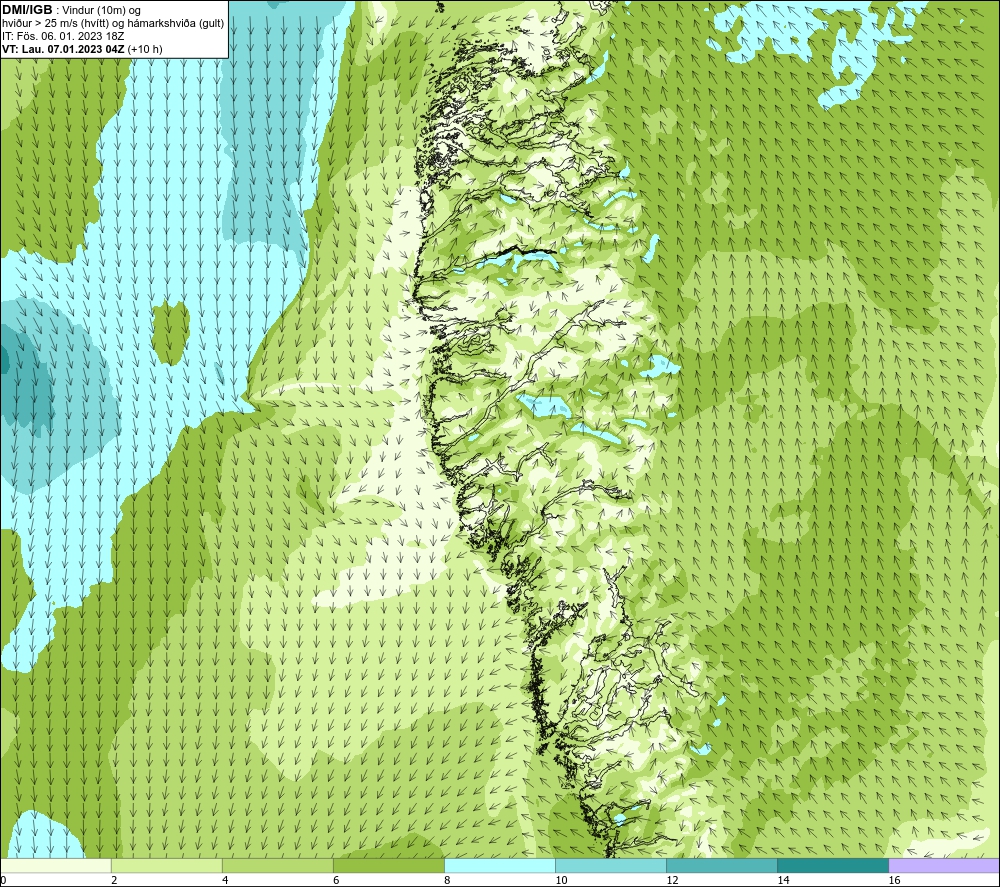The image size is (1000, 887).
Task: Click the DMI/IGB title text
Action: pyautogui.click(x=27, y=10)
